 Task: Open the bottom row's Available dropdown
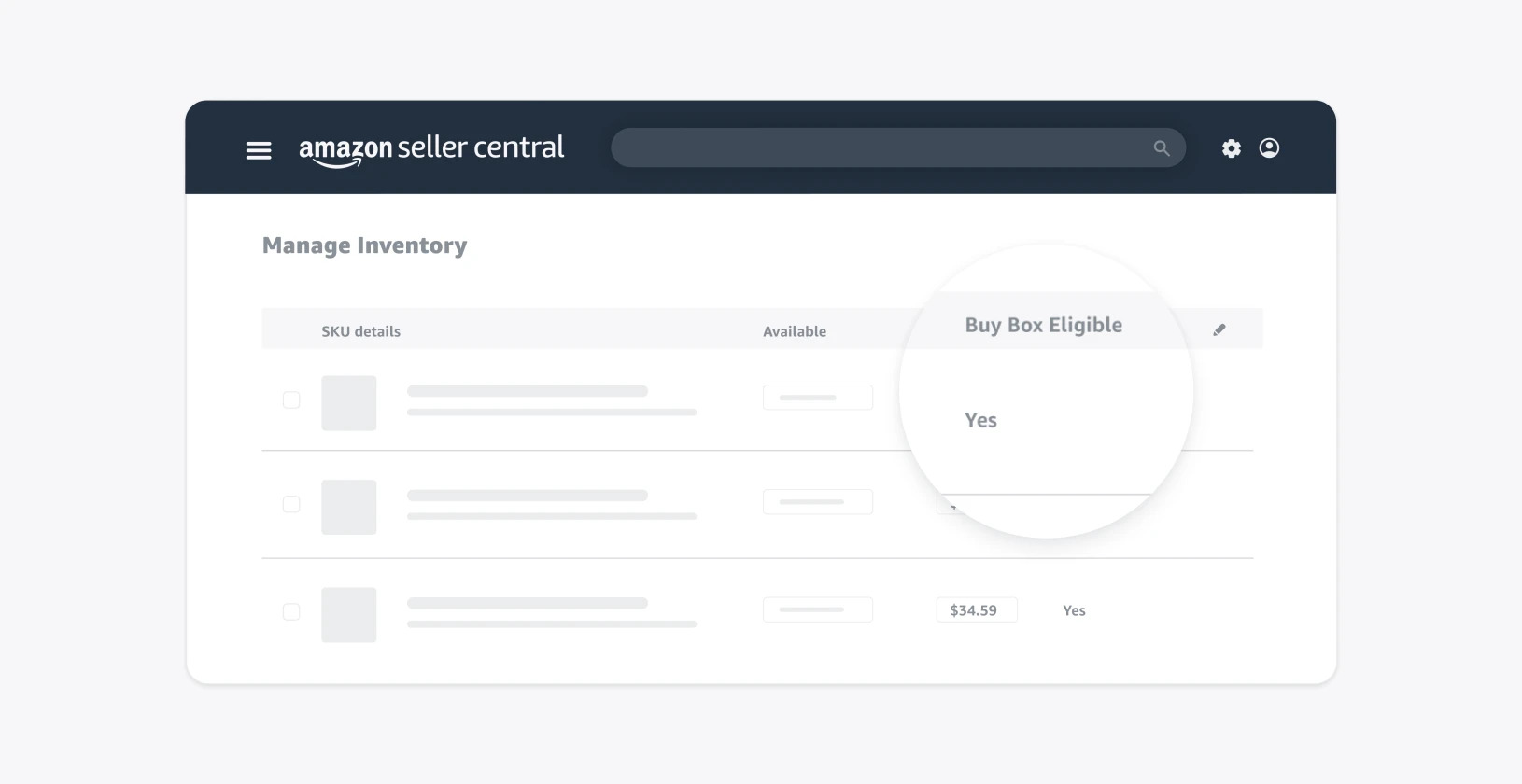pyautogui.click(x=817, y=609)
